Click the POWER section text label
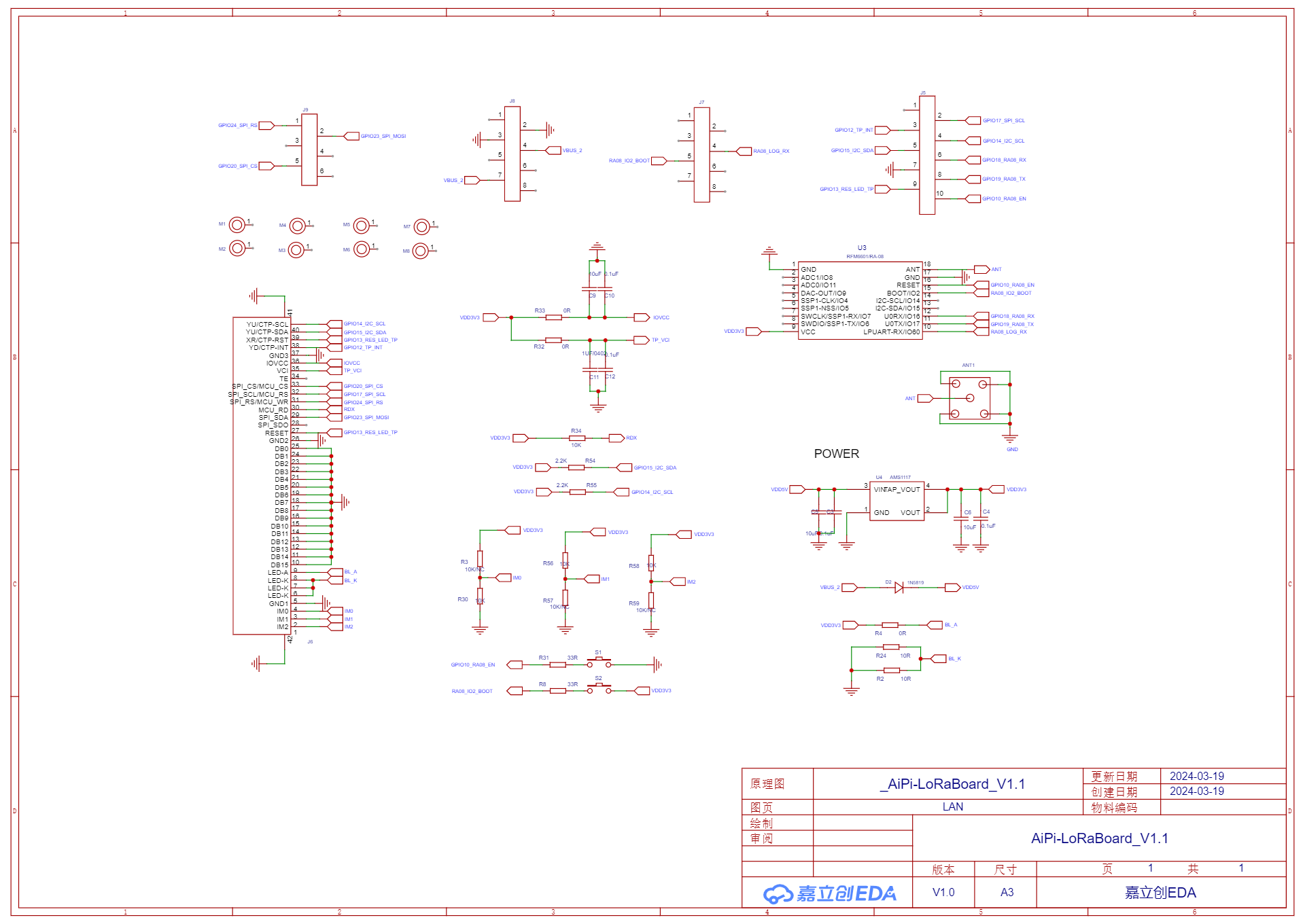 tap(836, 454)
